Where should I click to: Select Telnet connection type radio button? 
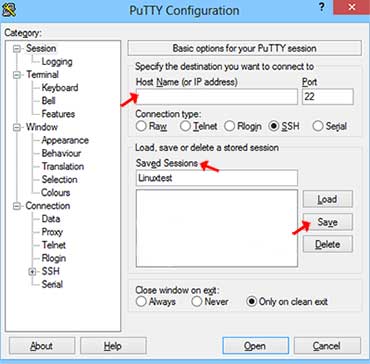[185, 126]
